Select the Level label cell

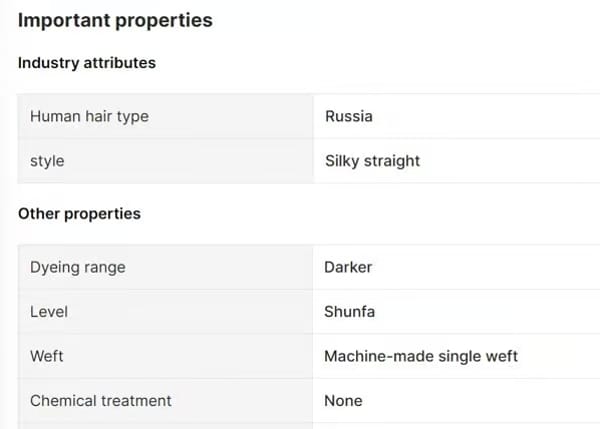tap(48, 312)
